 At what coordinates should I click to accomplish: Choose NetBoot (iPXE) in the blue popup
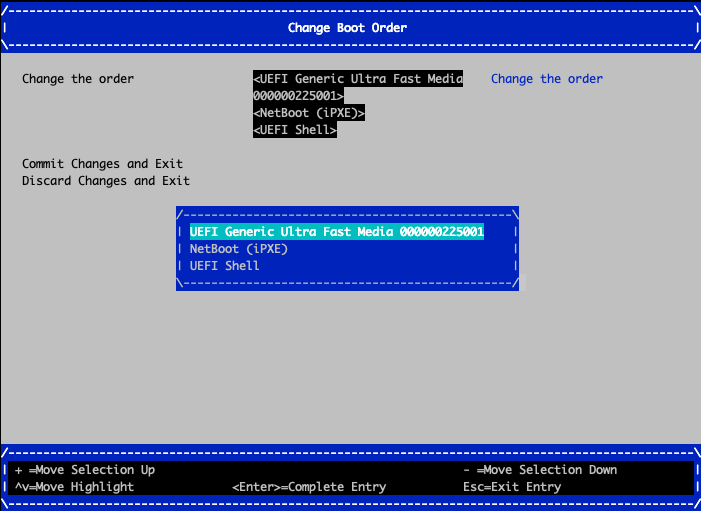tap(238, 248)
